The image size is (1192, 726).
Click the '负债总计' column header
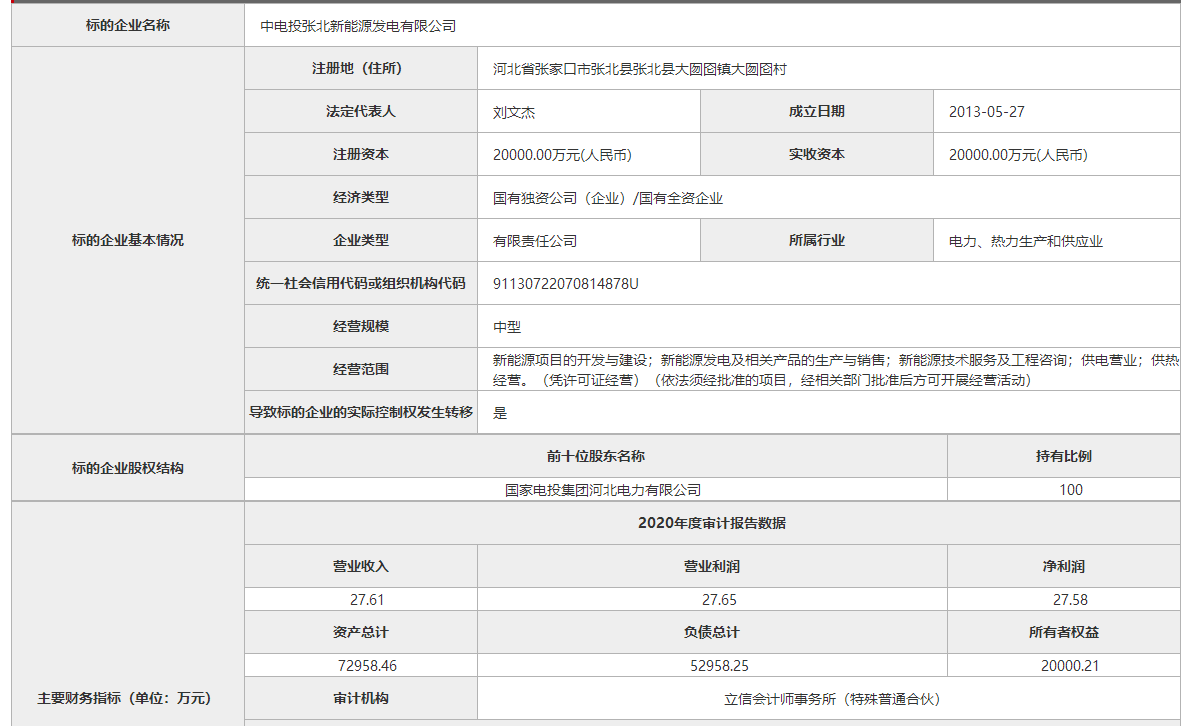pos(712,632)
